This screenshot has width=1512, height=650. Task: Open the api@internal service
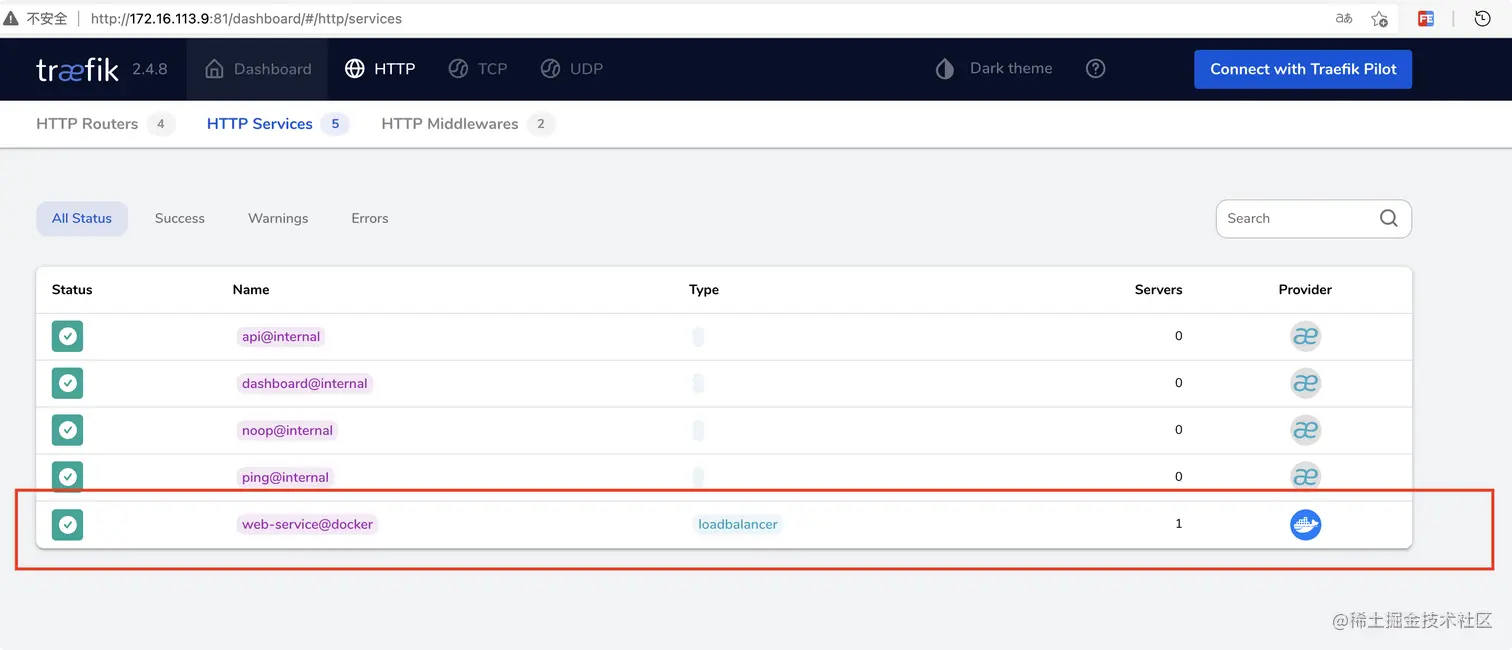[x=281, y=337]
